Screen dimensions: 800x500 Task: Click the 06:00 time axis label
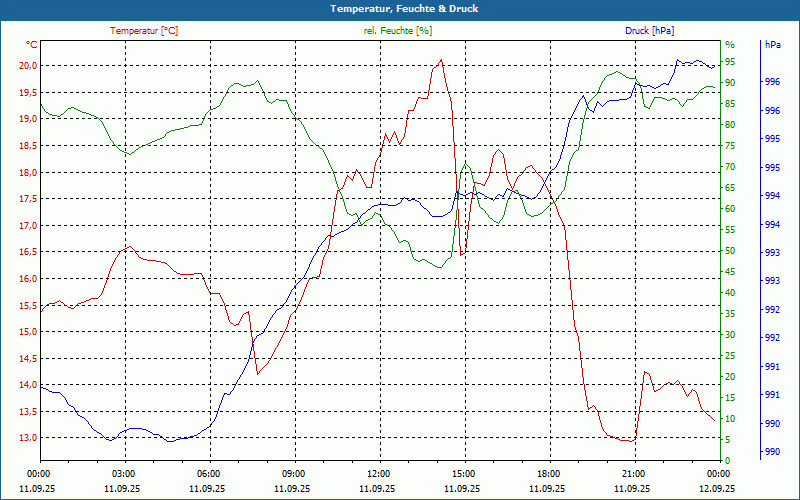click(210, 474)
